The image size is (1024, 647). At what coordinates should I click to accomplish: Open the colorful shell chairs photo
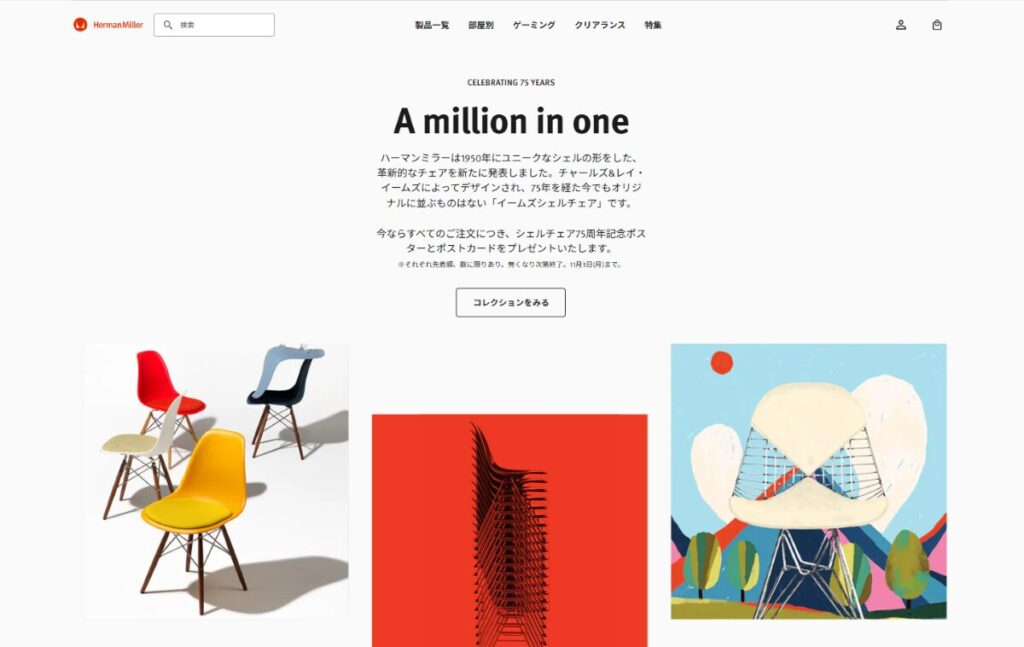pyautogui.click(x=216, y=481)
